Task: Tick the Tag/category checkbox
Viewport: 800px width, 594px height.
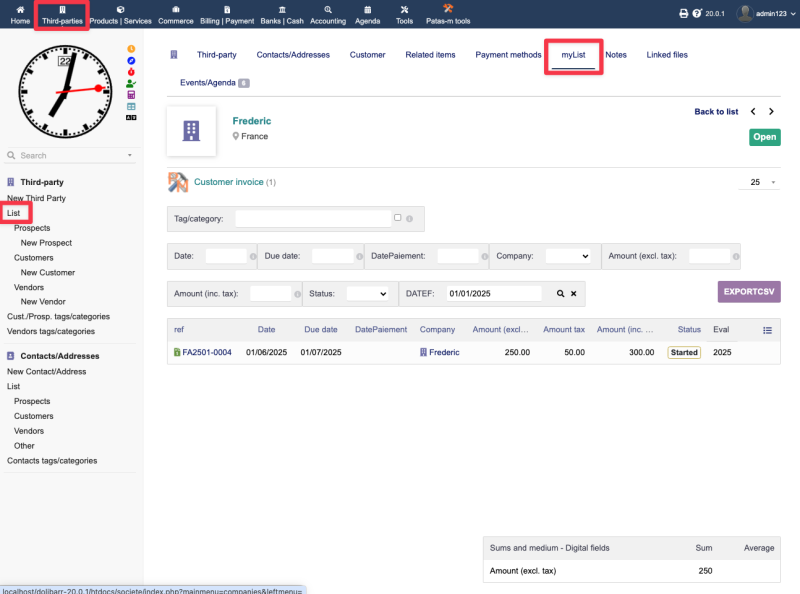Action: pyautogui.click(x=398, y=217)
